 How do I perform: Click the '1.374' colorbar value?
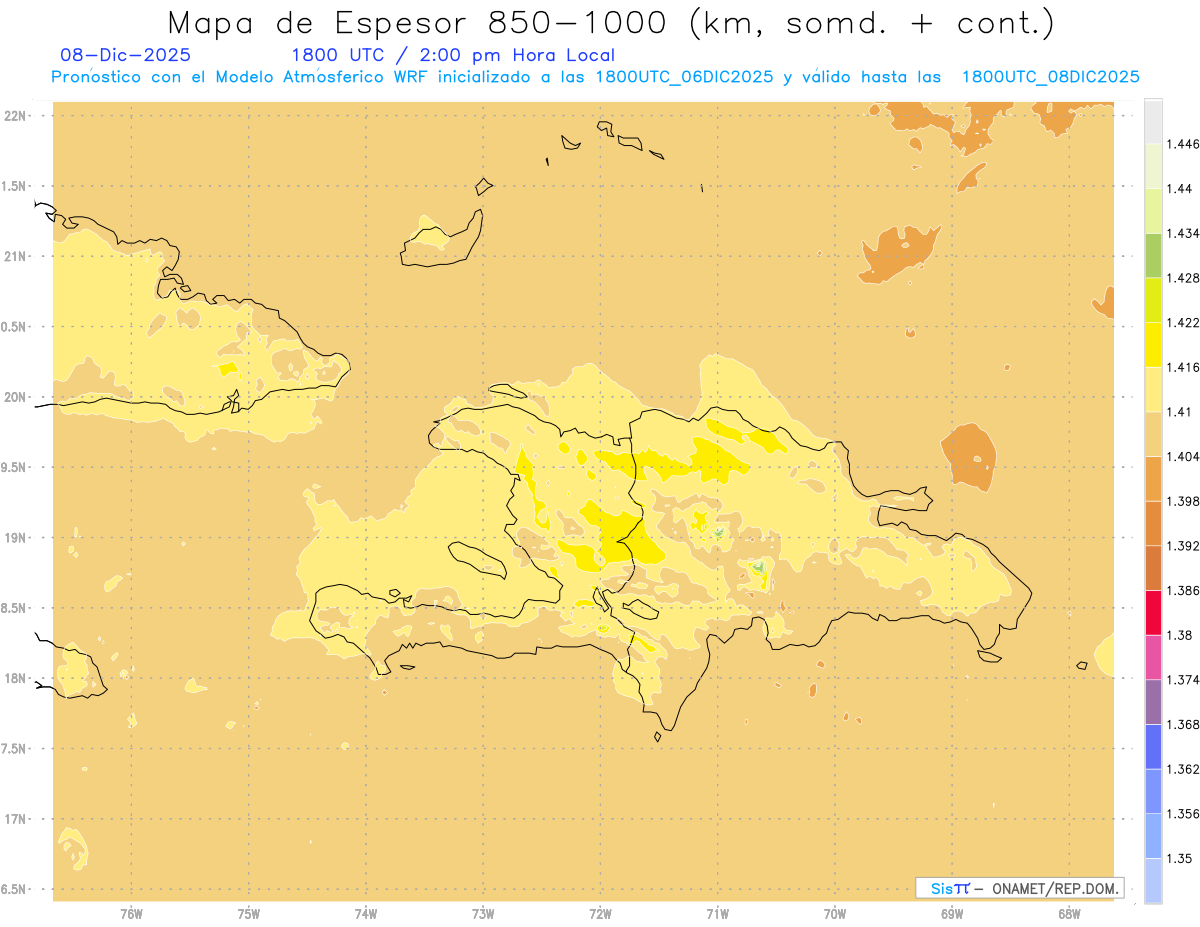(x=1185, y=679)
